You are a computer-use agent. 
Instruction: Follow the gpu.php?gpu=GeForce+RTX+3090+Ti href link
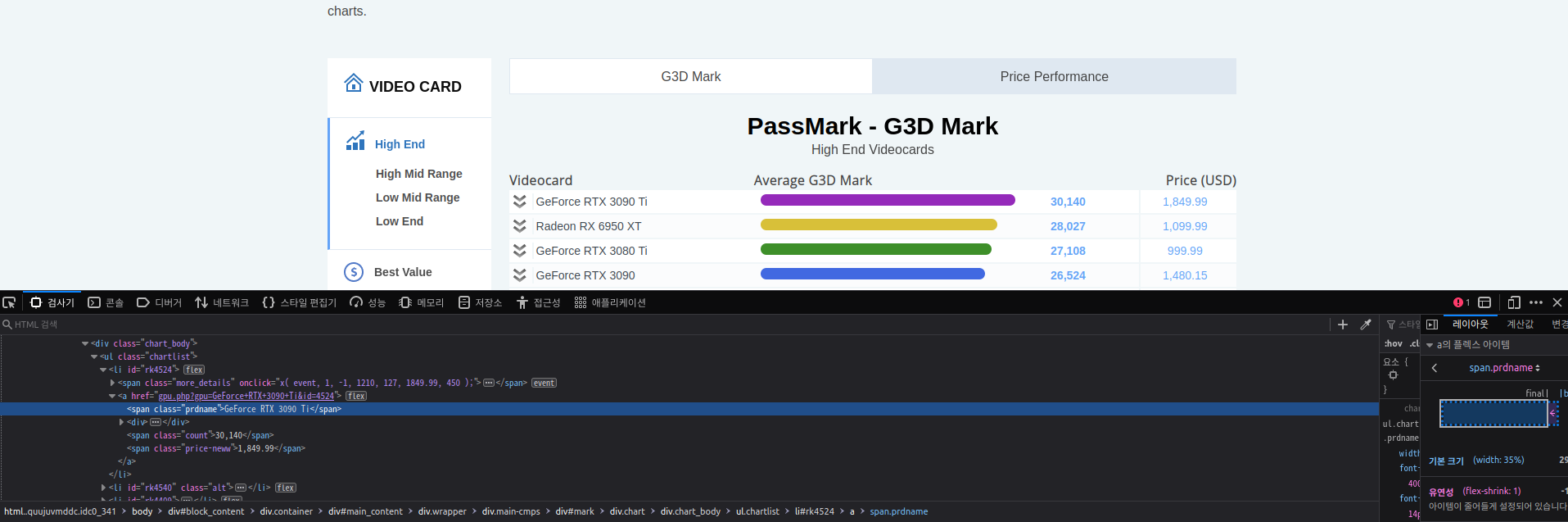[x=246, y=396]
